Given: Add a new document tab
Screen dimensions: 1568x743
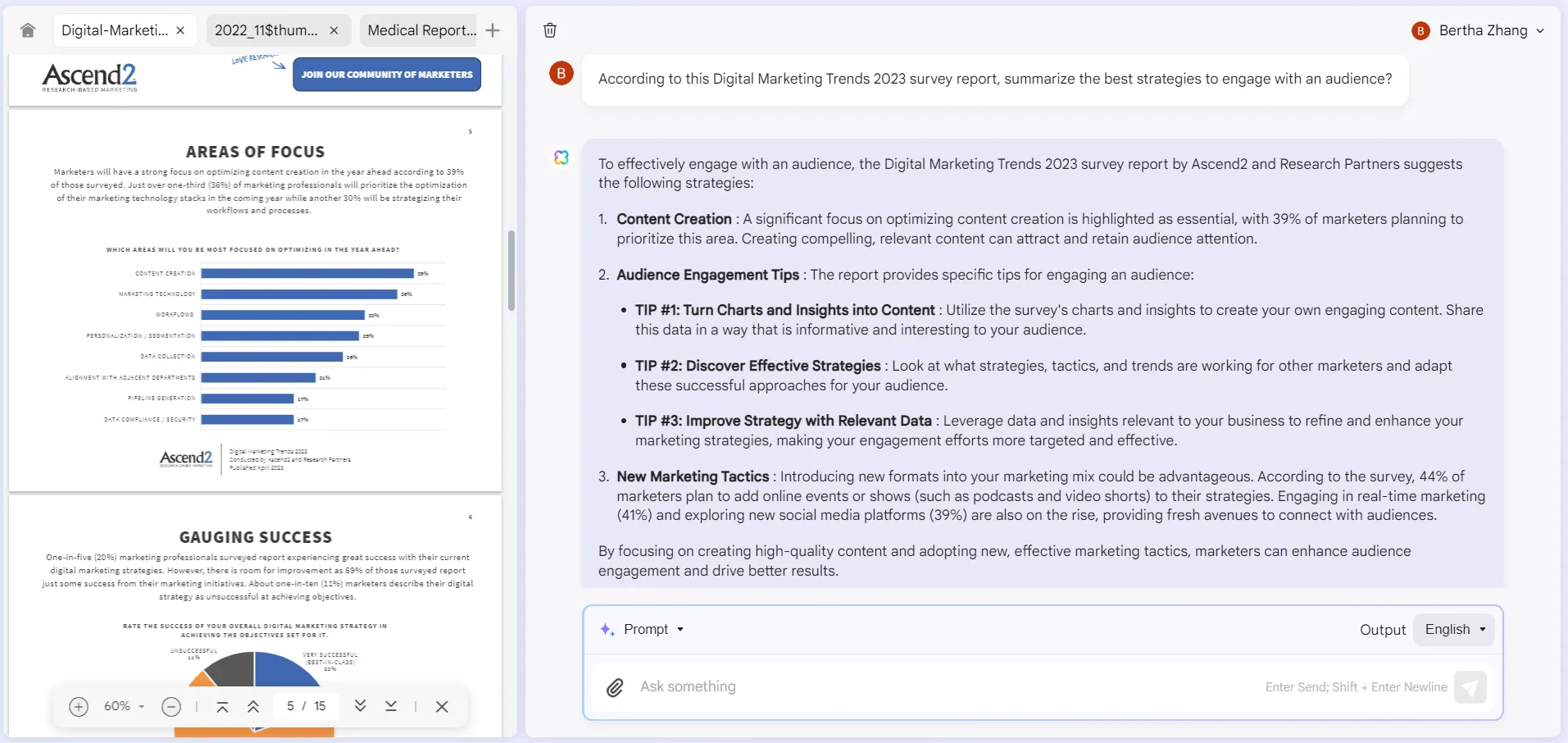Looking at the screenshot, I should coord(493,30).
